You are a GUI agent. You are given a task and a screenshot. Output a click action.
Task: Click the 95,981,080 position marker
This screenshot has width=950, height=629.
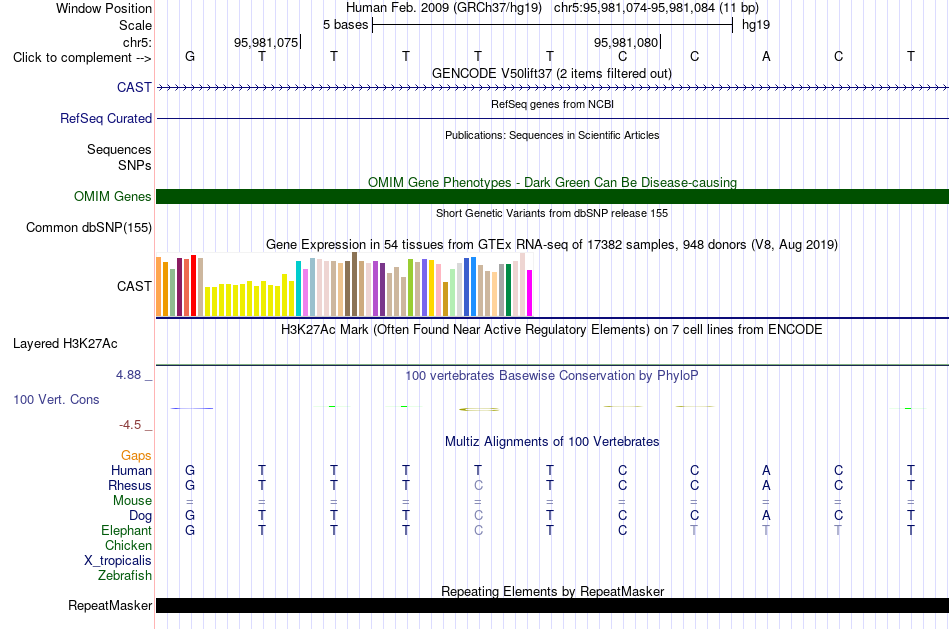tap(626, 42)
